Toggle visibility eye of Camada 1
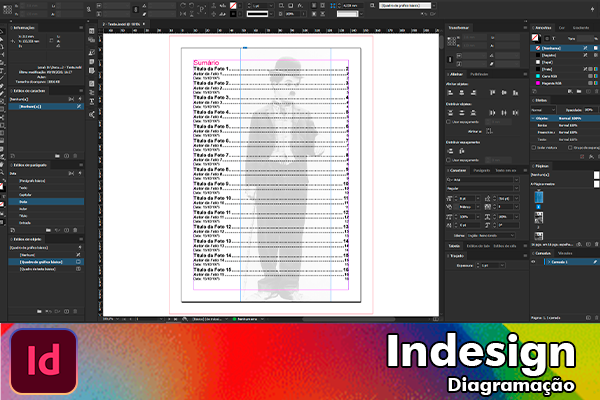Screen dimensions: 600x400 point(534,262)
